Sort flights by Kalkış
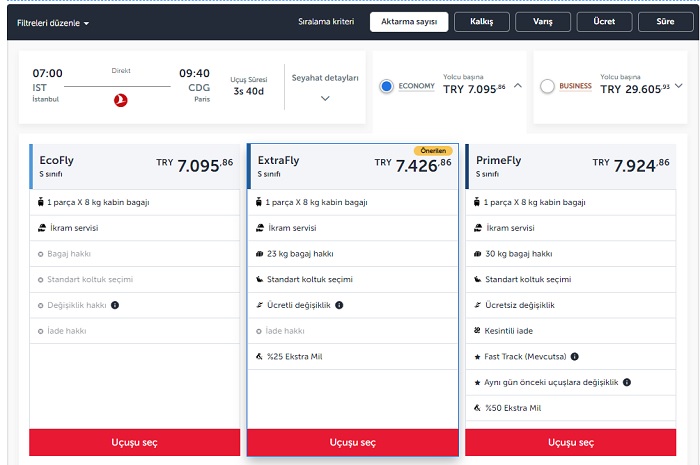Viewport: 700px width, 465px height. click(482, 22)
